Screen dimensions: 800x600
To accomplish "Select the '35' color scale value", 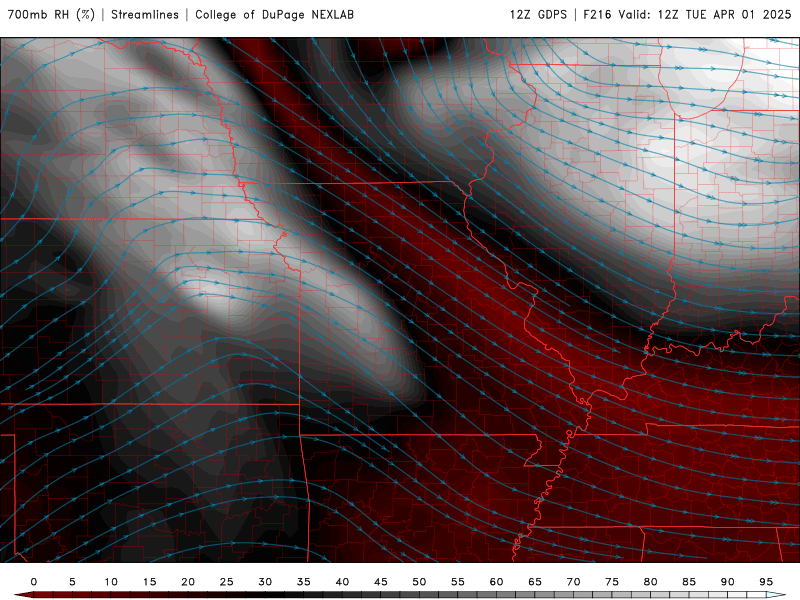I will tap(304, 582).
